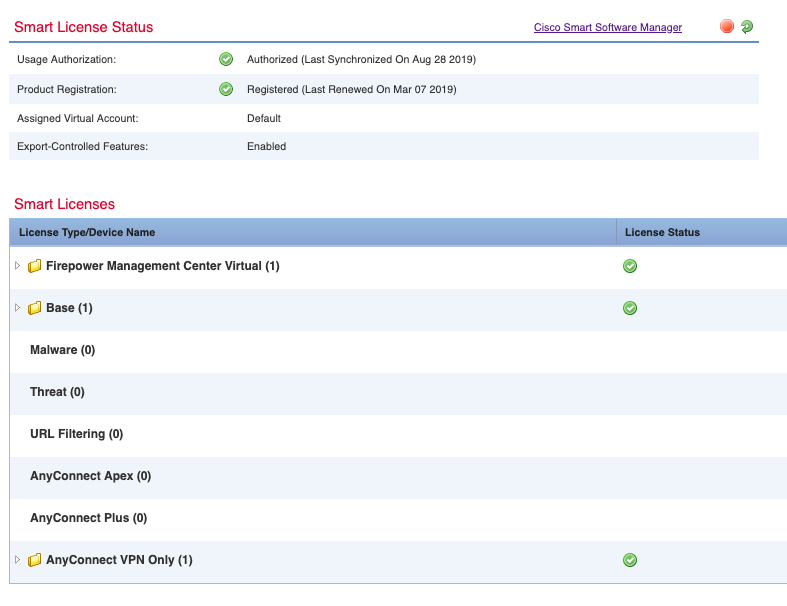
Task: Click the Usage Authorization green check icon
Action: click(x=226, y=59)
